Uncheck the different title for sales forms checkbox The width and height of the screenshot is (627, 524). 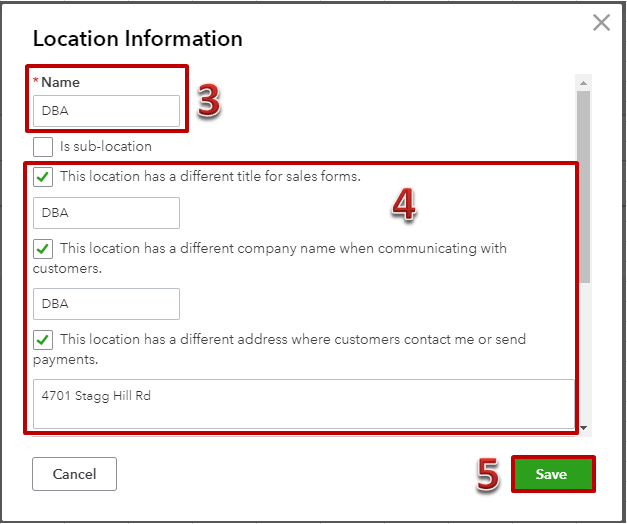point(43,177)
